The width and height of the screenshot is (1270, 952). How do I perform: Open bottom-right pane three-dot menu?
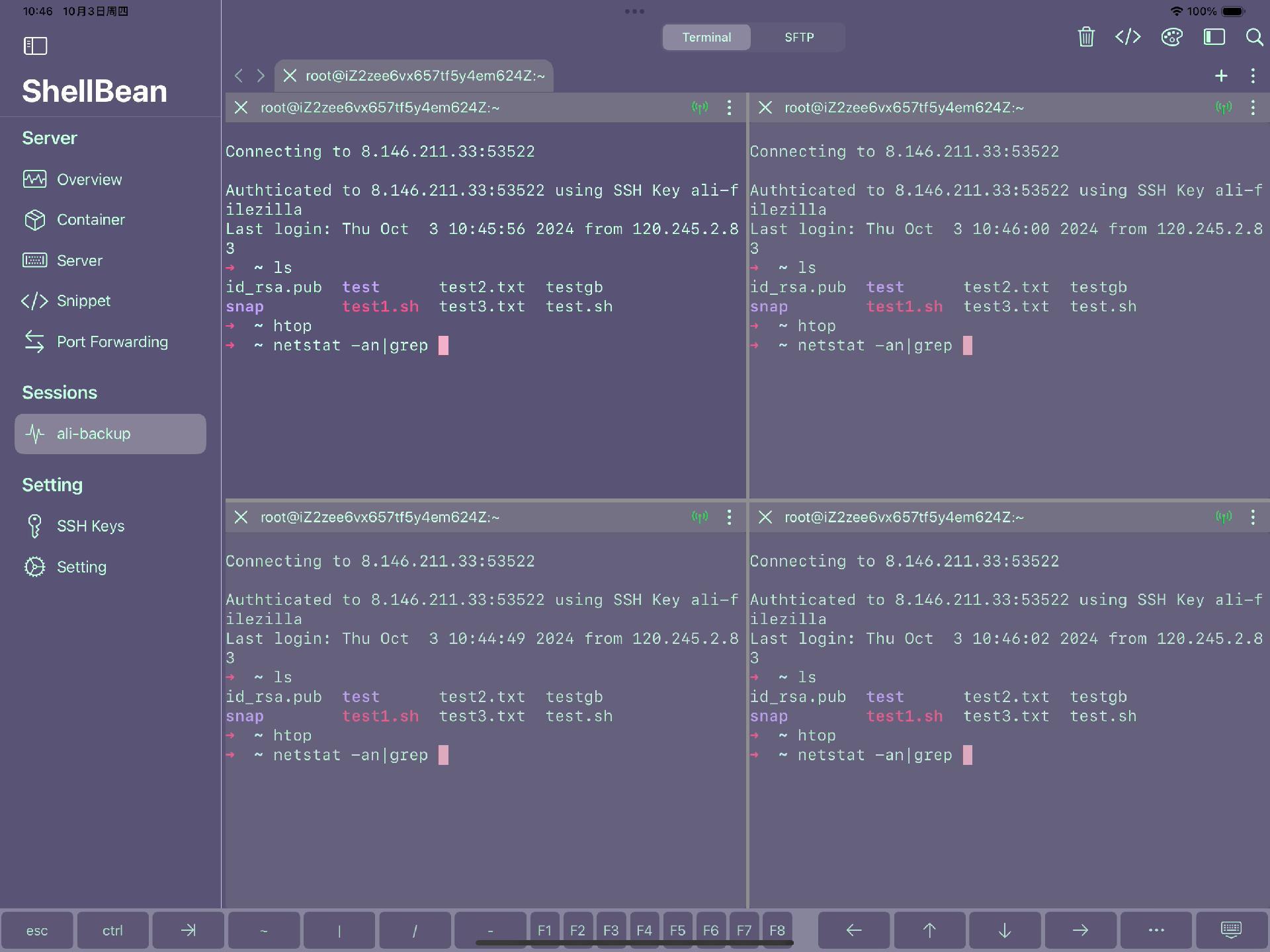[x=1253, y=517]
